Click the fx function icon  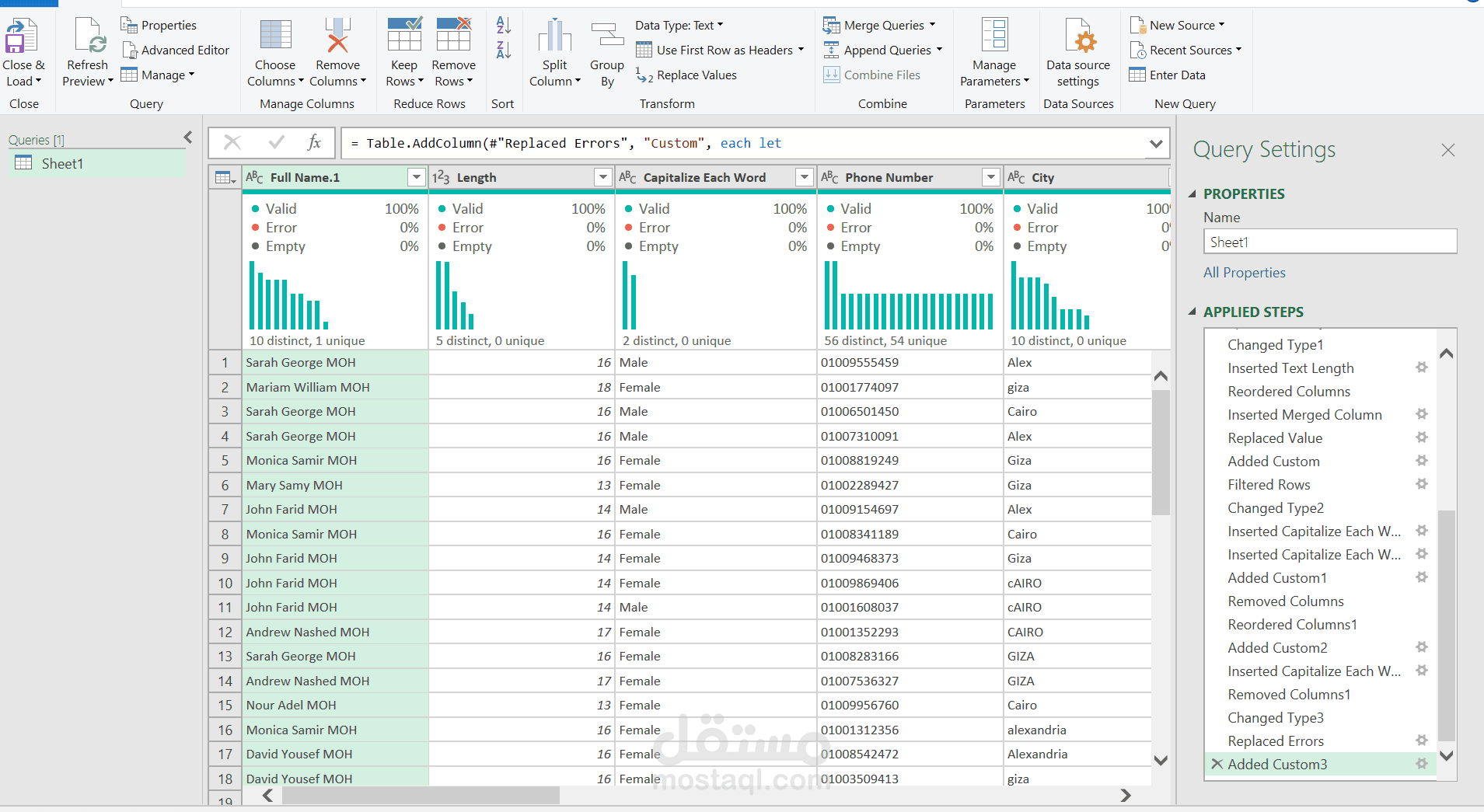(314, 142)
